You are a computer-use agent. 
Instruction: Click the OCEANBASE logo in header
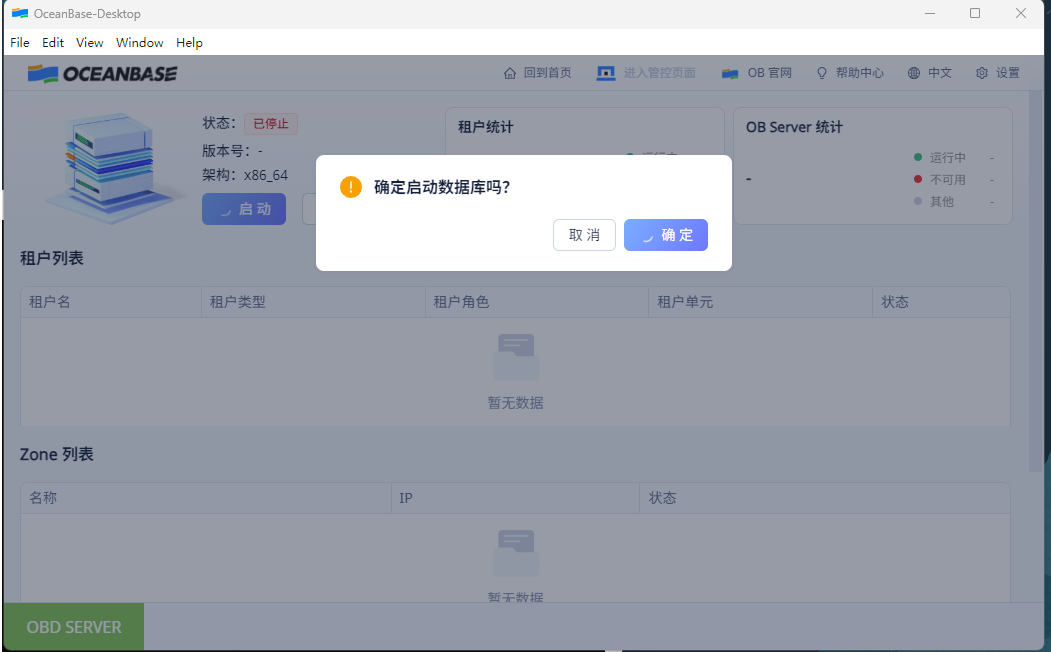point(103,74)
